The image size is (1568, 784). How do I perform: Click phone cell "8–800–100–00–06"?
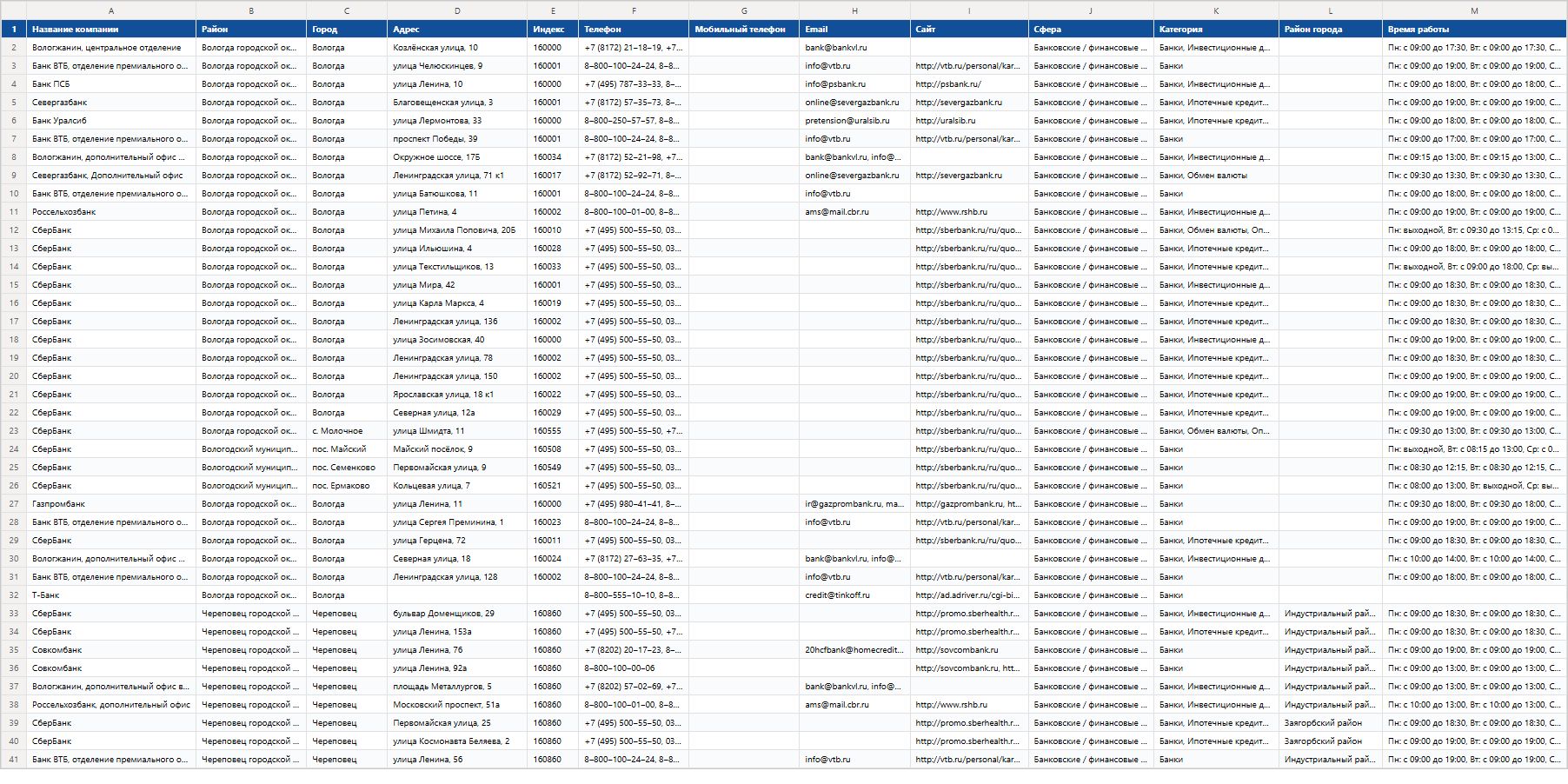(x=634, y=668)
